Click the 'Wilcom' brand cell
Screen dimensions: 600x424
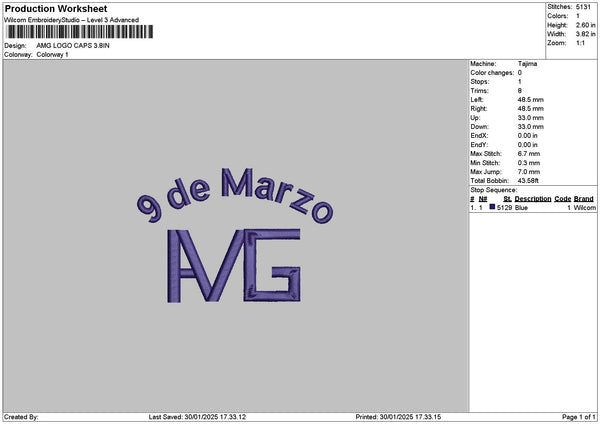pyautogui.click(x=584, y=207)
